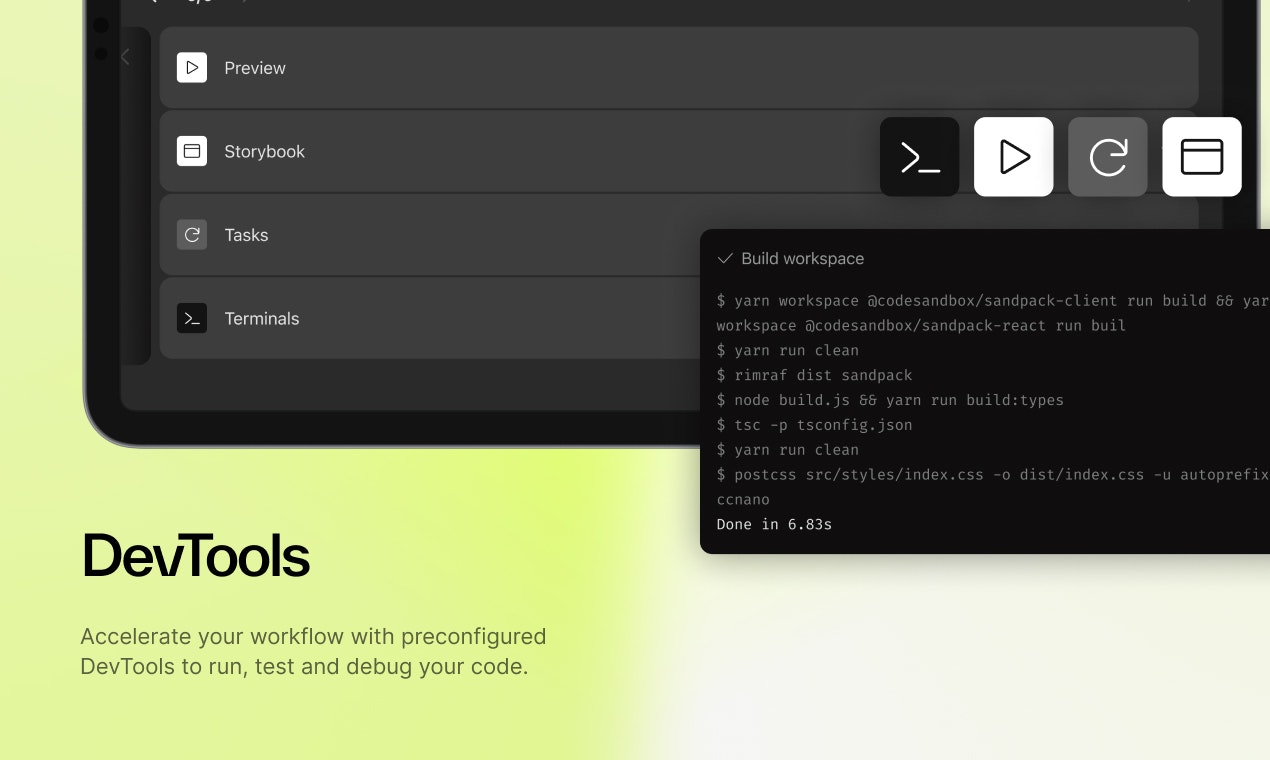
Task: Select the rimraf dist sandpack command text
Action: click(x=814, y=375)
